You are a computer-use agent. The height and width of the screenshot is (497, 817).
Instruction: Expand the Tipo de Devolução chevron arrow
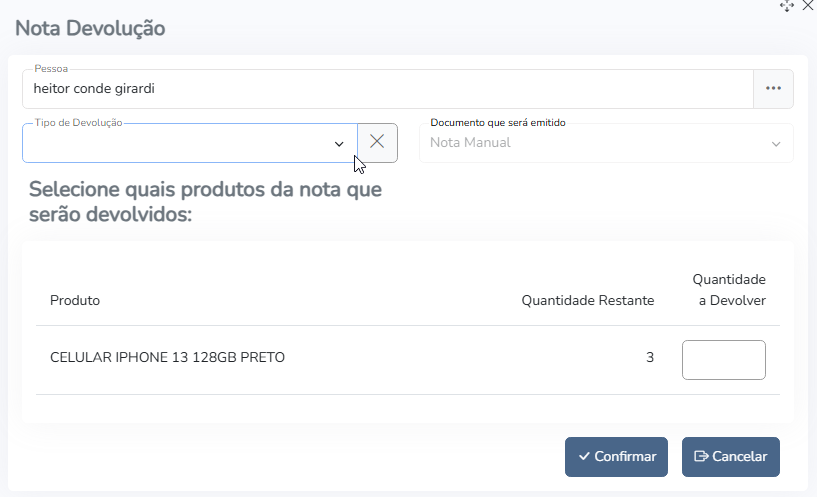339,144
